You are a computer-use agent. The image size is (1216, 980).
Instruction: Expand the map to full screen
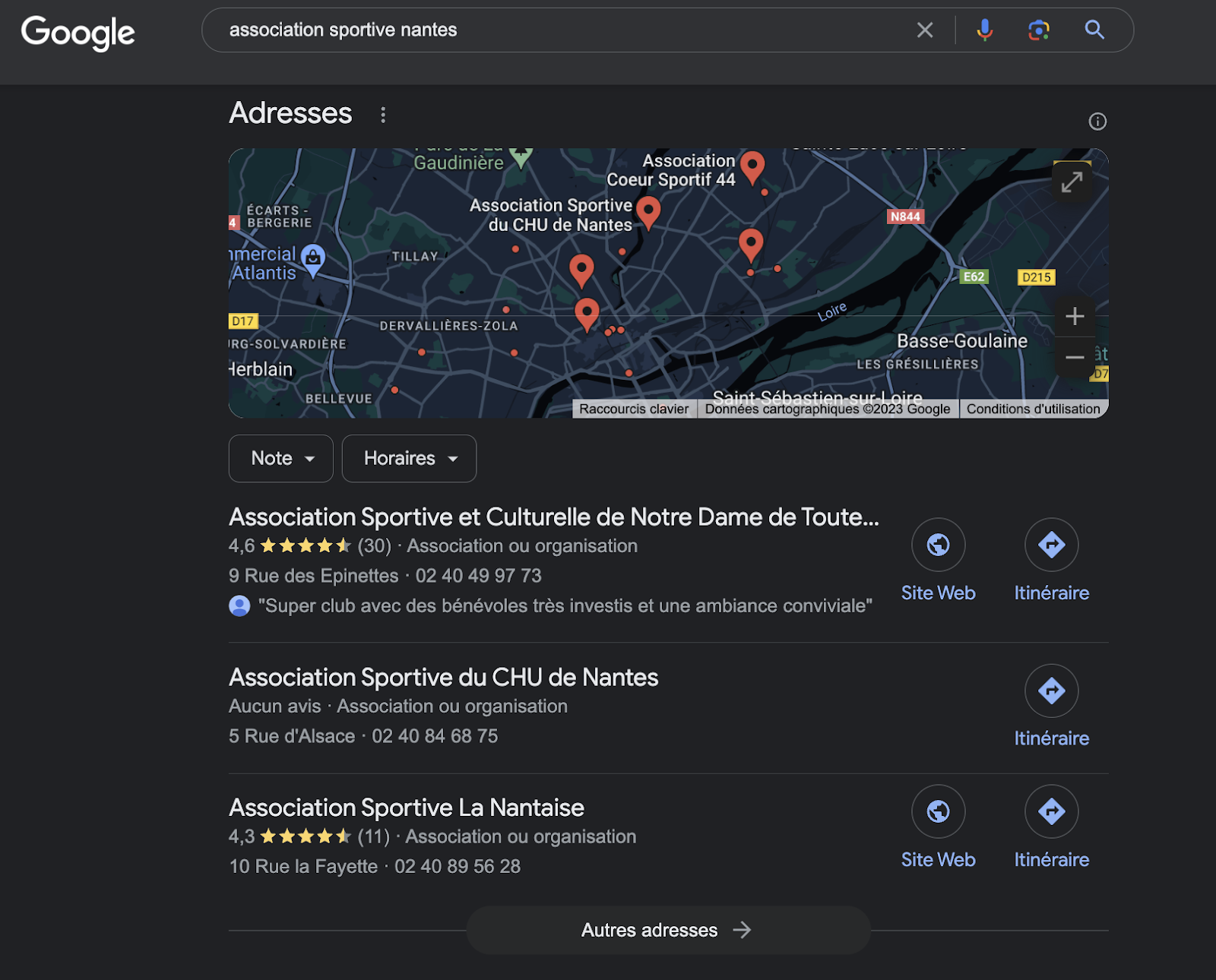[x=1072, y=182]
